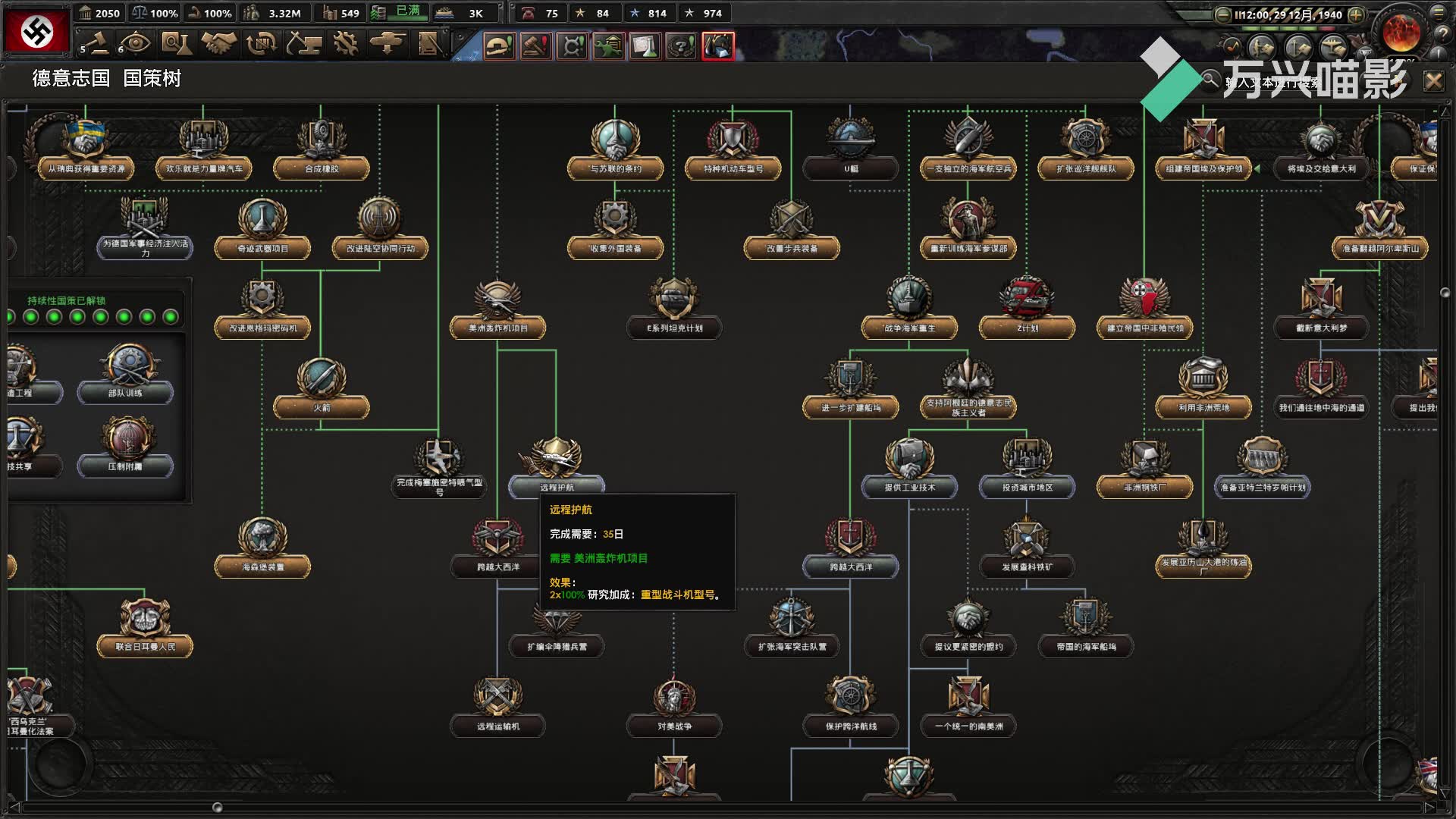This screenshot has width=1456, height=819.
Task: Select the 发展查科铁矿 focus
Action: tap(1028, 548)
